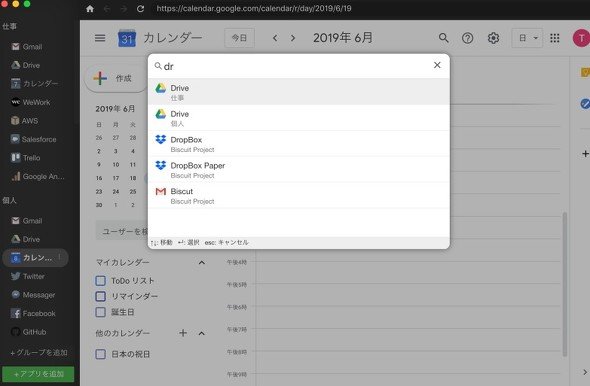Open GitHub sidebar app

pos(29,332)
